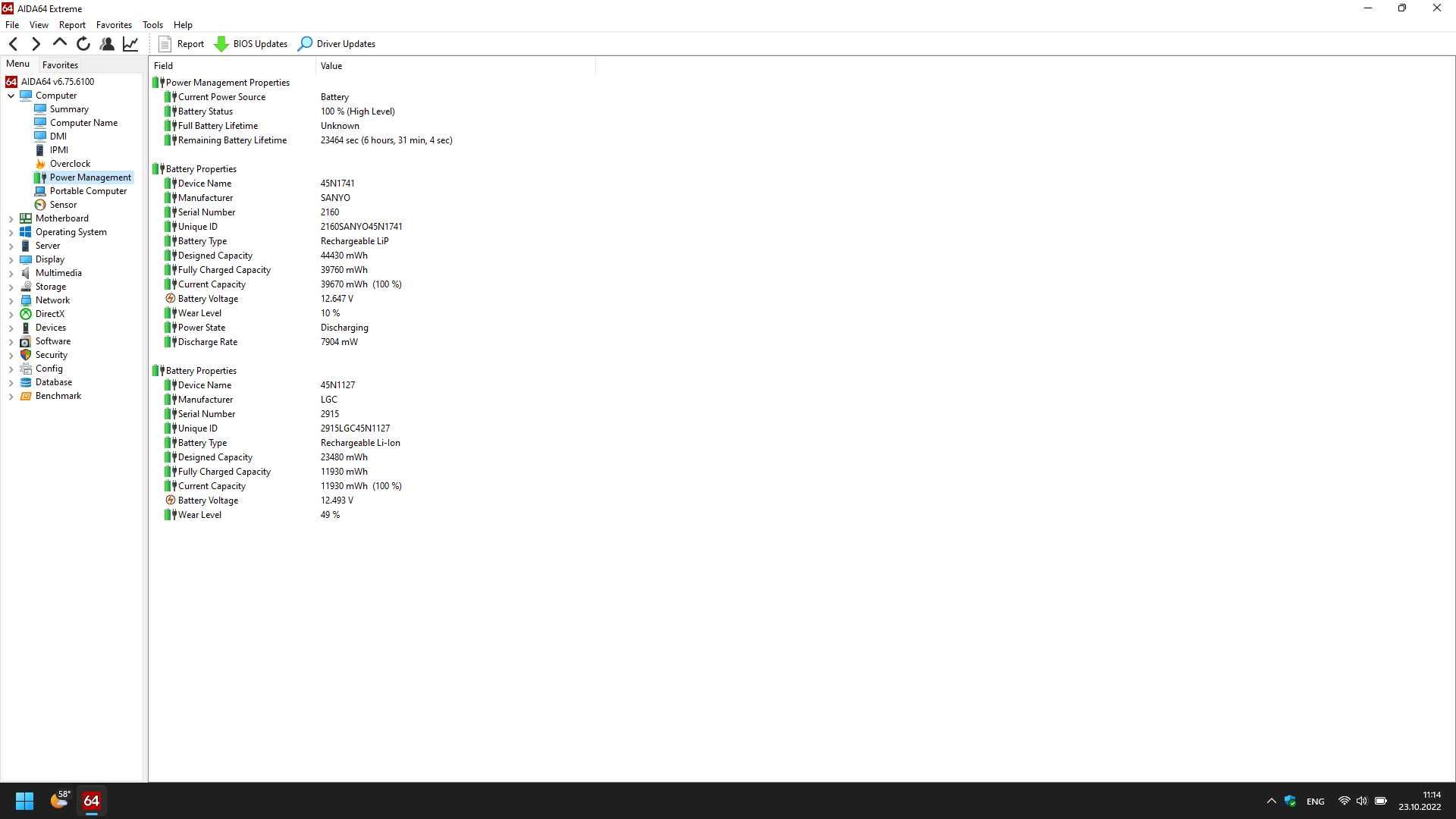Click the graph/chart view icon
The image size is (1456, 819).
pyautogui.click(x=131, y=44)
